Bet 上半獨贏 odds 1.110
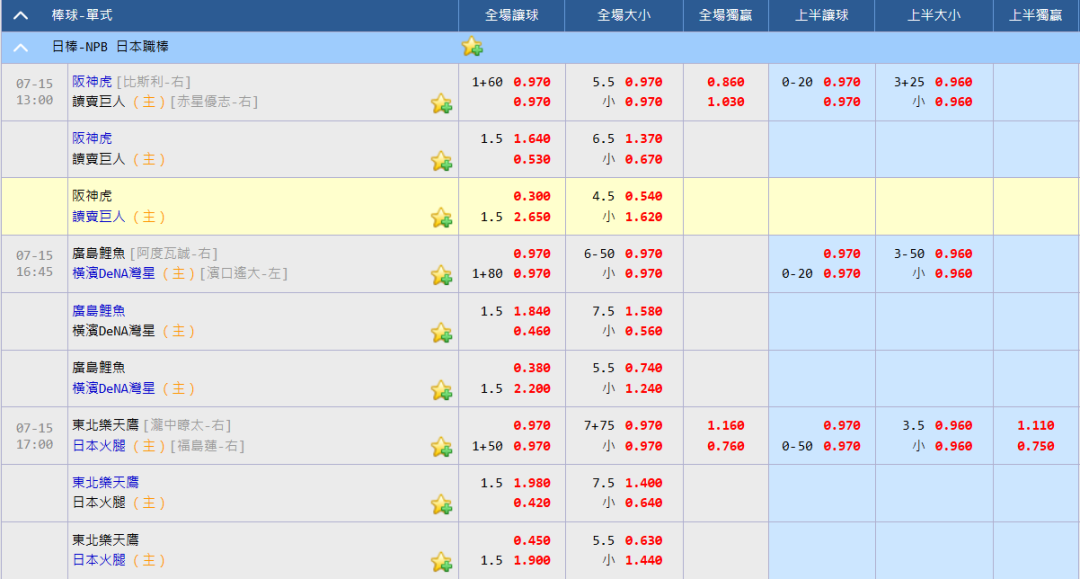 click(1036, 426)
